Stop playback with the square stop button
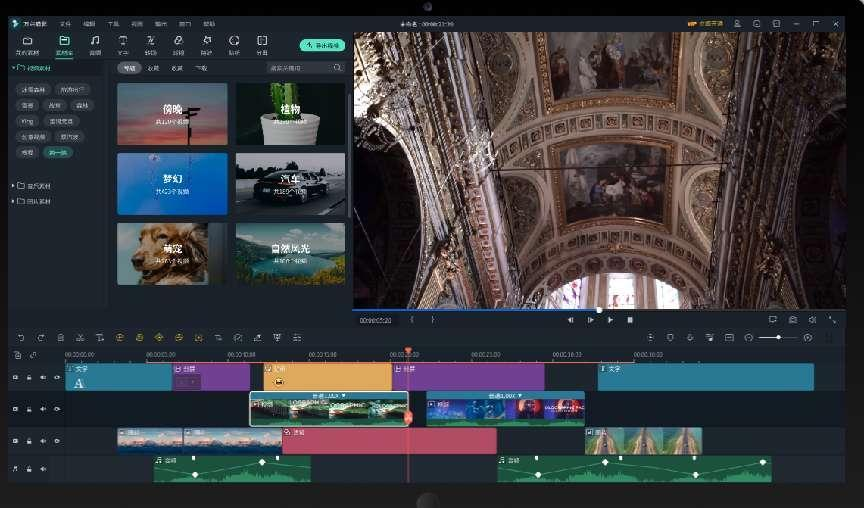The image size is (864, 508). pyautogui.click(x=630, y=320)
